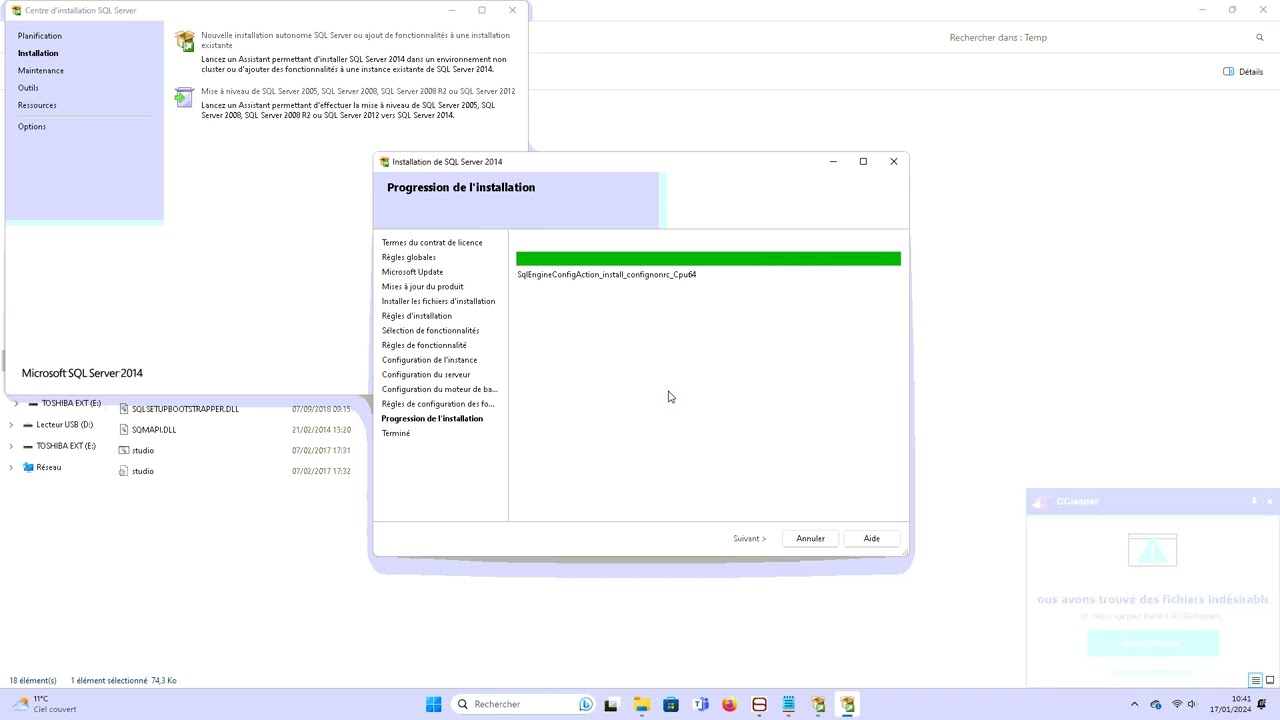Click the new standalone installation box icon
Image resolution: width=1280 pixels, height=720 pixels.
(x=185, y=41)
